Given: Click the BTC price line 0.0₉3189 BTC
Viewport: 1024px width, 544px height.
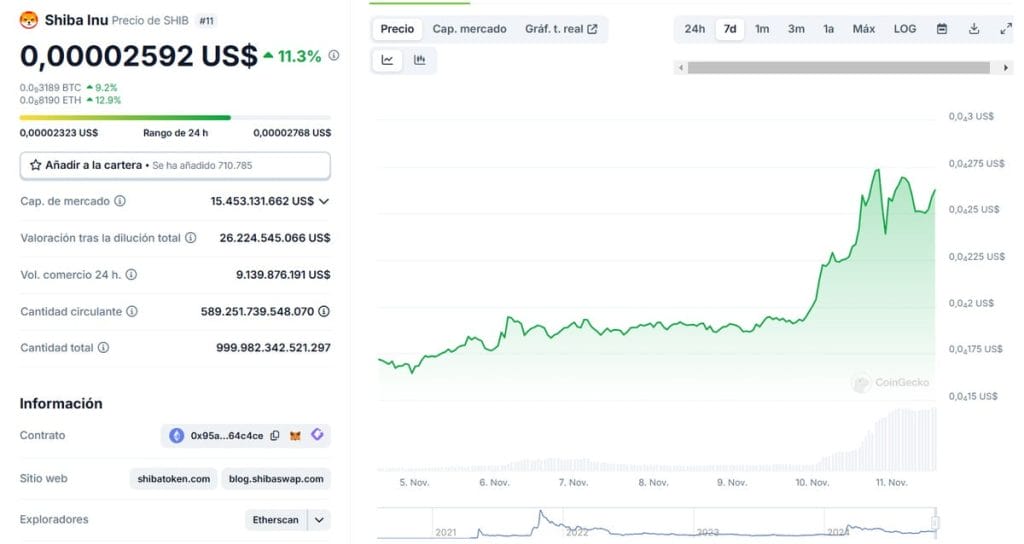Looking at the screenshot, I should 50,88.
